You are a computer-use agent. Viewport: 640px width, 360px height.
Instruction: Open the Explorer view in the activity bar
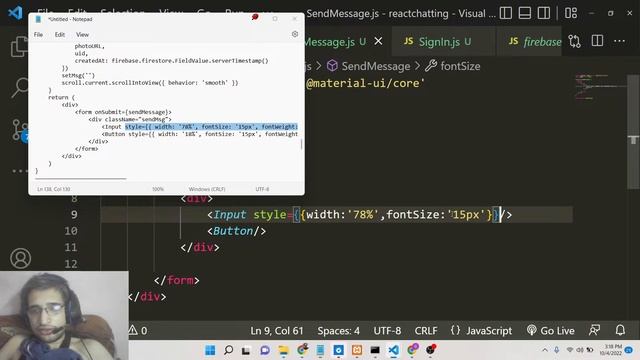(19, 47)
